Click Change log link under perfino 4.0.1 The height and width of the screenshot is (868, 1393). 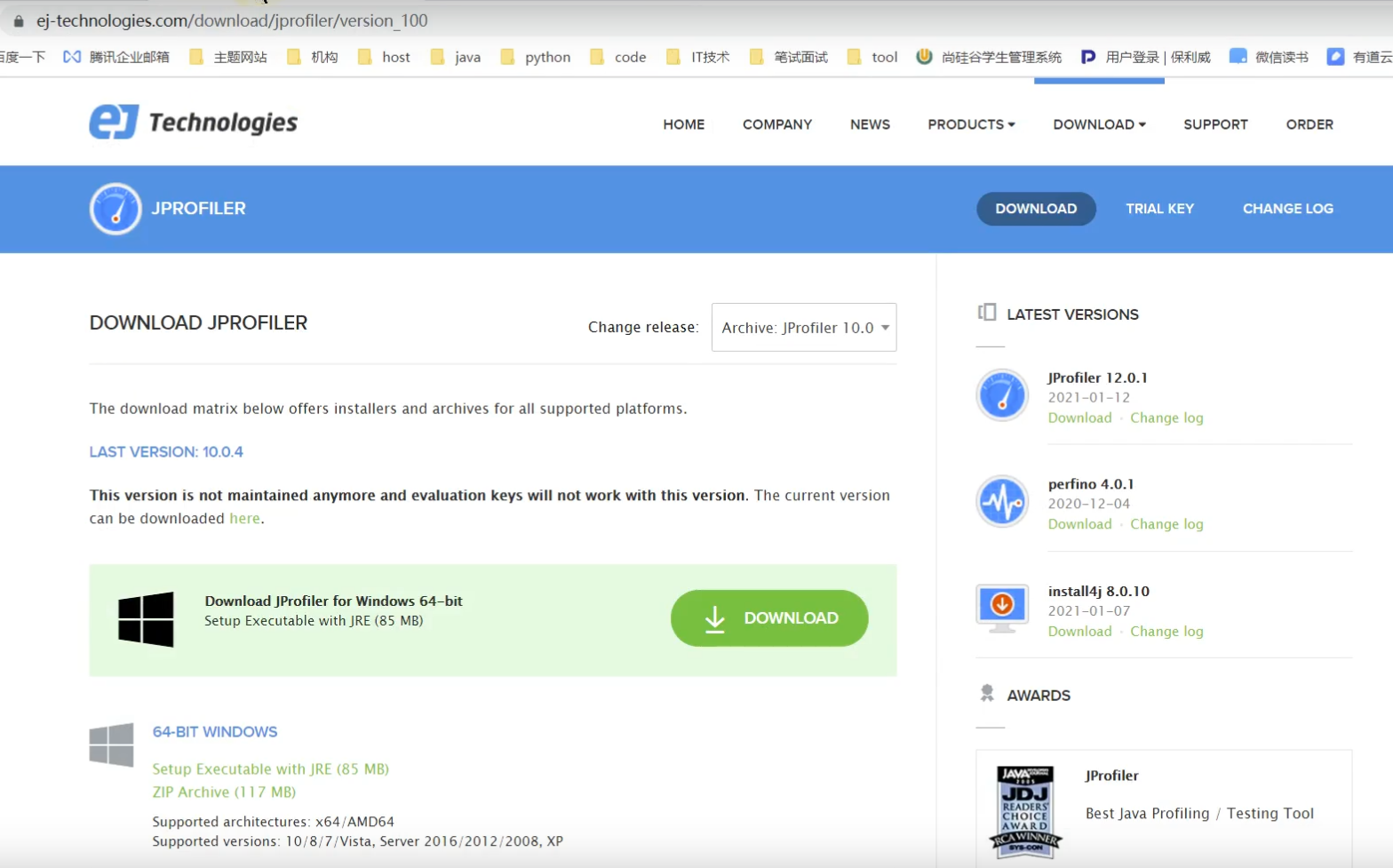tap(1166, 524)
